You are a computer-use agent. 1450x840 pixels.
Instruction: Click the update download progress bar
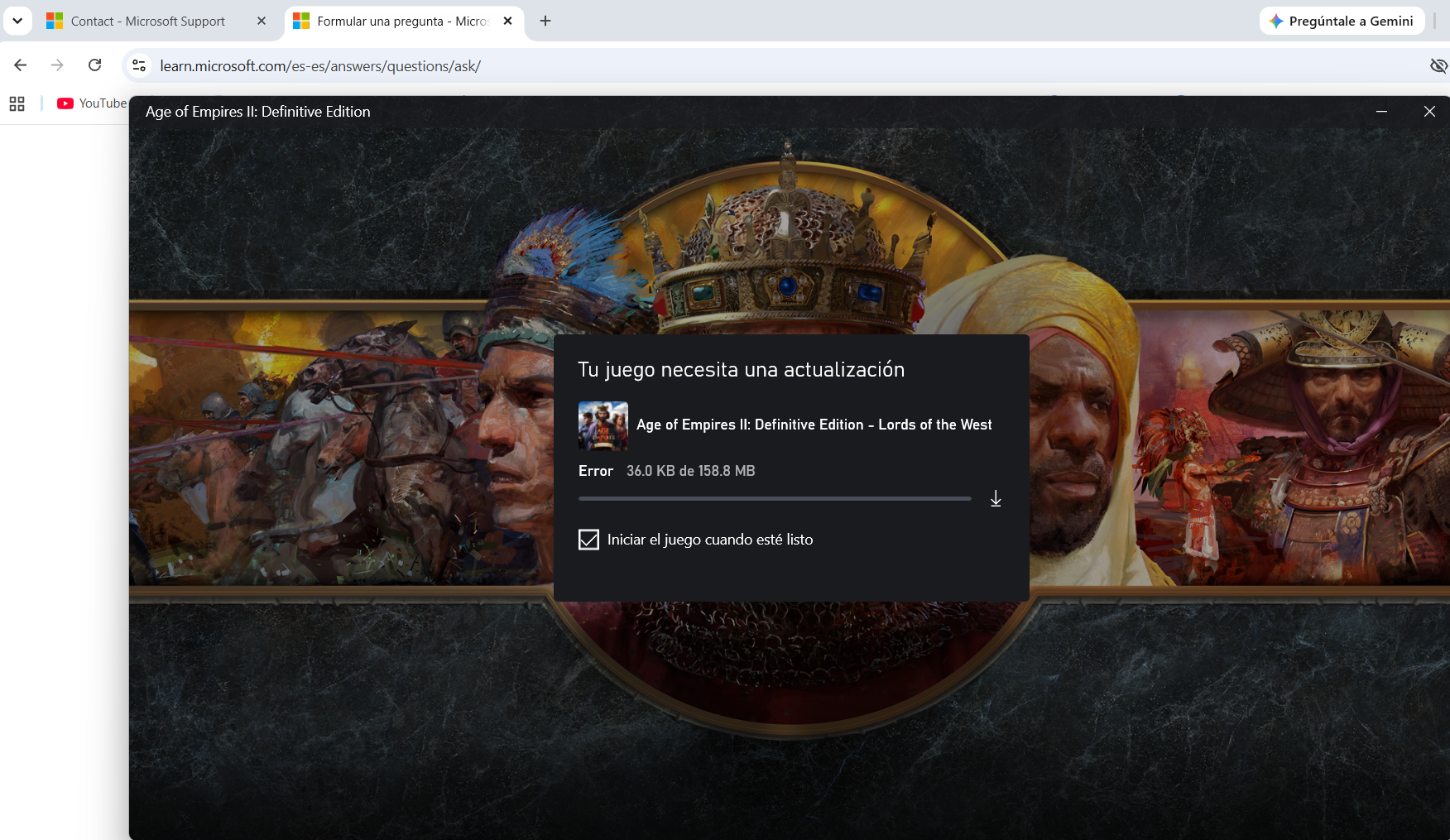coord(775,499)
